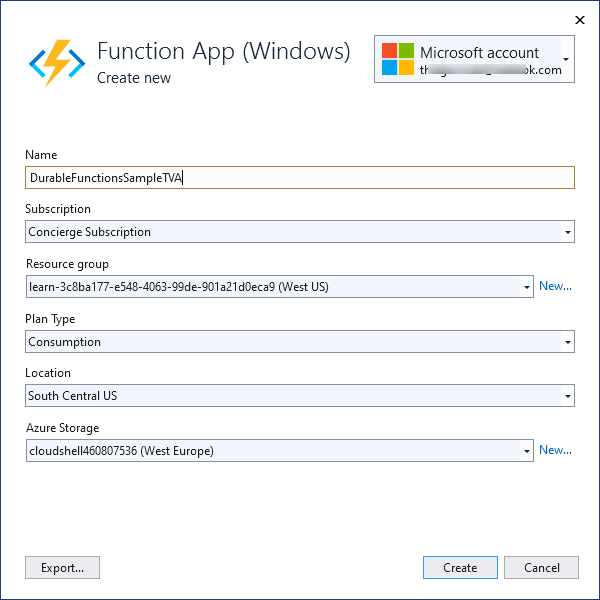This screenshot has height=600, width=600.
Task: Click the 'Location' label
Action: click(48, 373)
